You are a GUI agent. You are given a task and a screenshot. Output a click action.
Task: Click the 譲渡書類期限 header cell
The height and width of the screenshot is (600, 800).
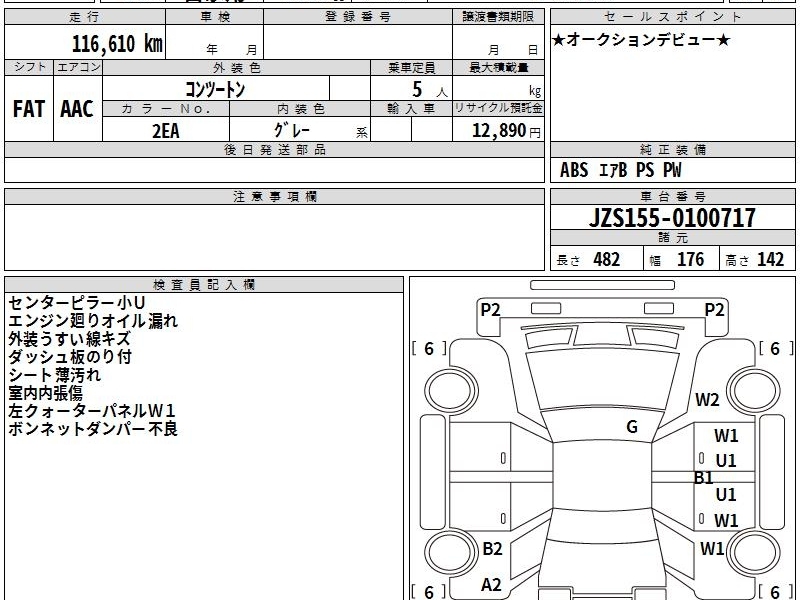click(498, 17)
